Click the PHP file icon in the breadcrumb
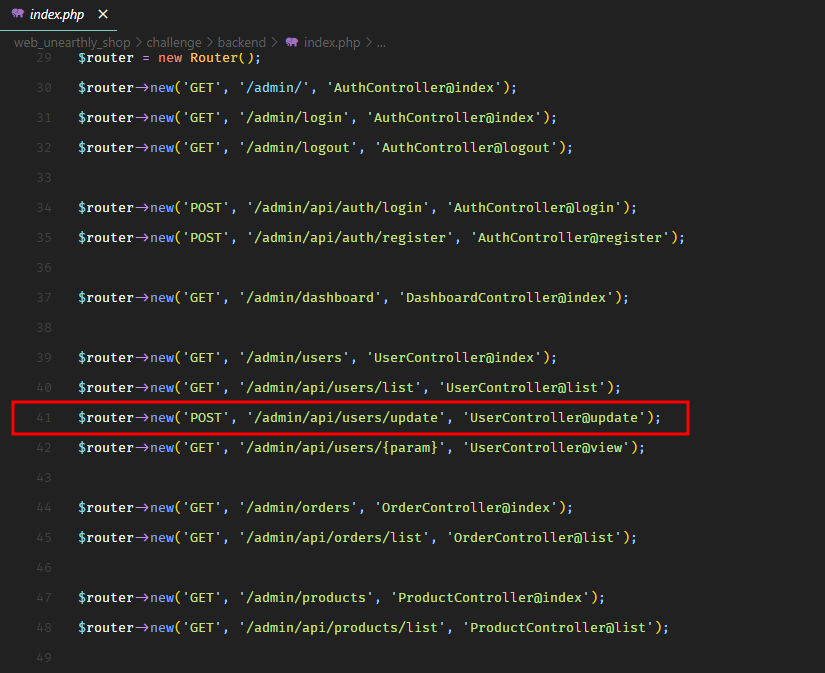The width and height of the screenshot is (825, 673). pos(292,43)
